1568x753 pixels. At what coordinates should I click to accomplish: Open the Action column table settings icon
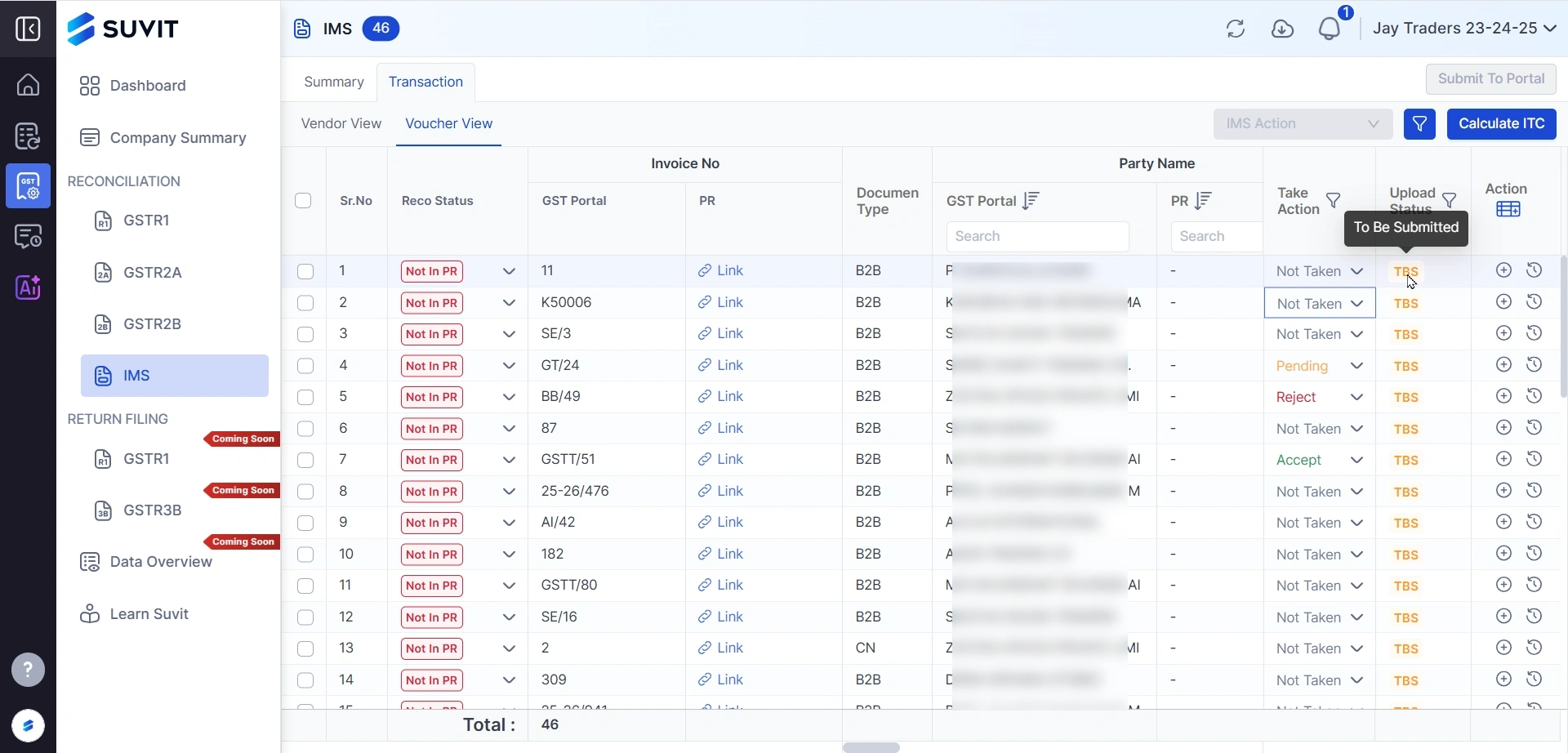coord(1508,209)
